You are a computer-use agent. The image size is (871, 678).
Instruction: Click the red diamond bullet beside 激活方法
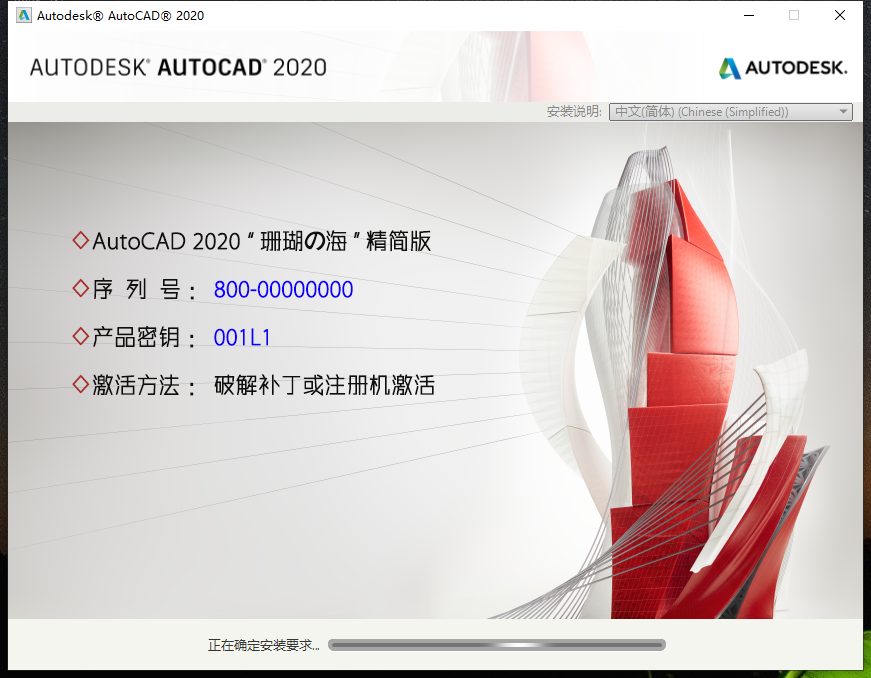81,384
